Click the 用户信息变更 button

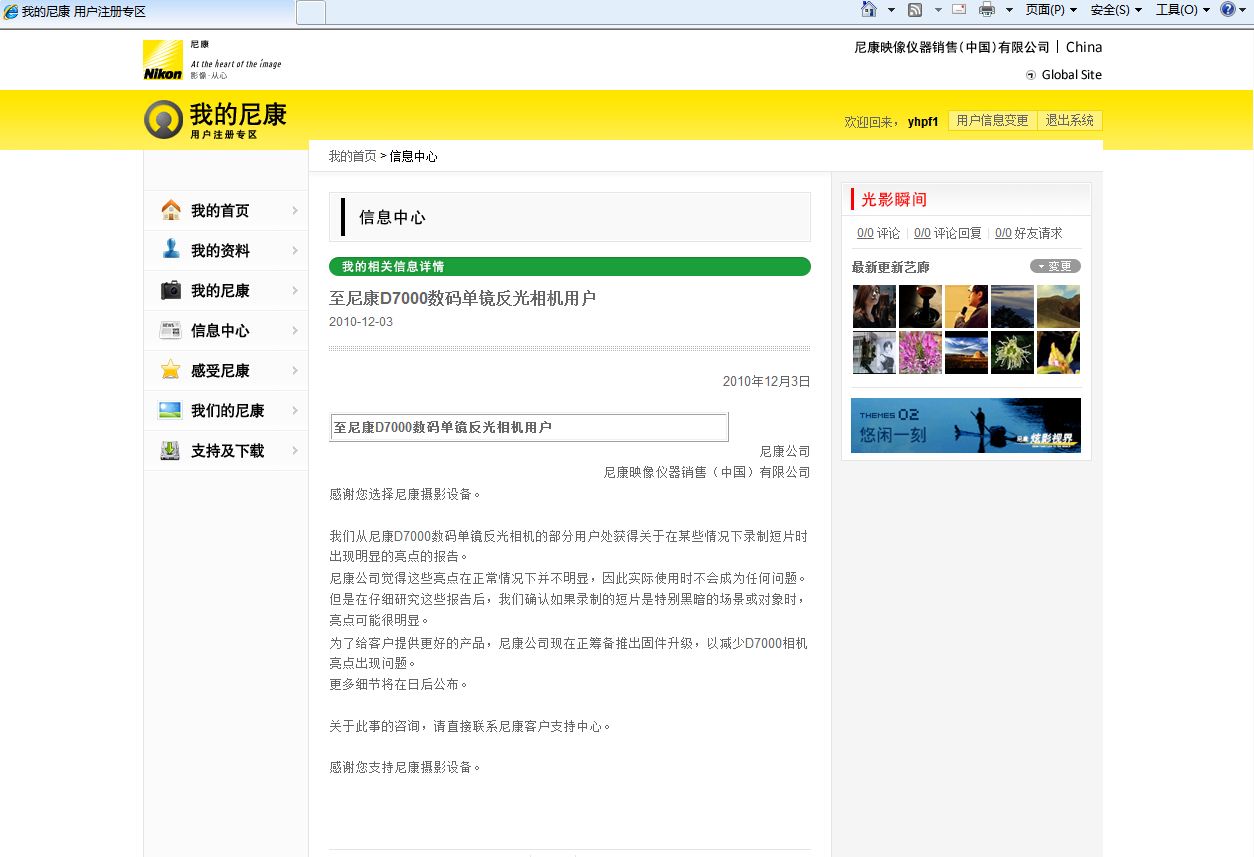coord(992,121)
